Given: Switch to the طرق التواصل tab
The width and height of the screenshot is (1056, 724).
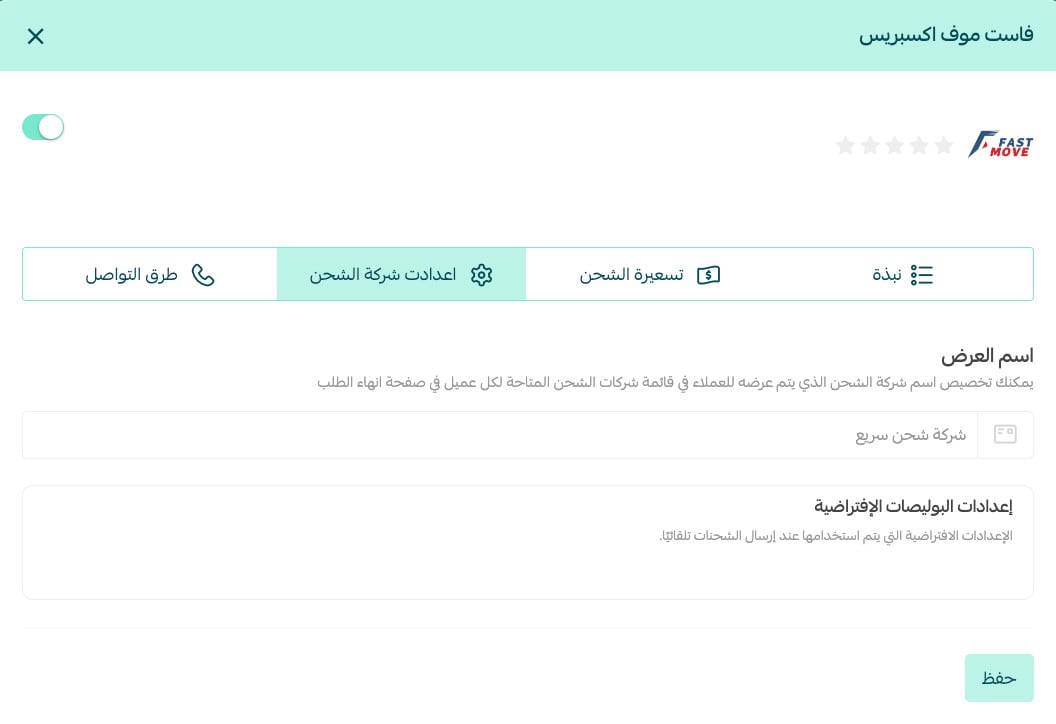Looking at the screenshot, I should pyautogui.click(x=150, y=274).
